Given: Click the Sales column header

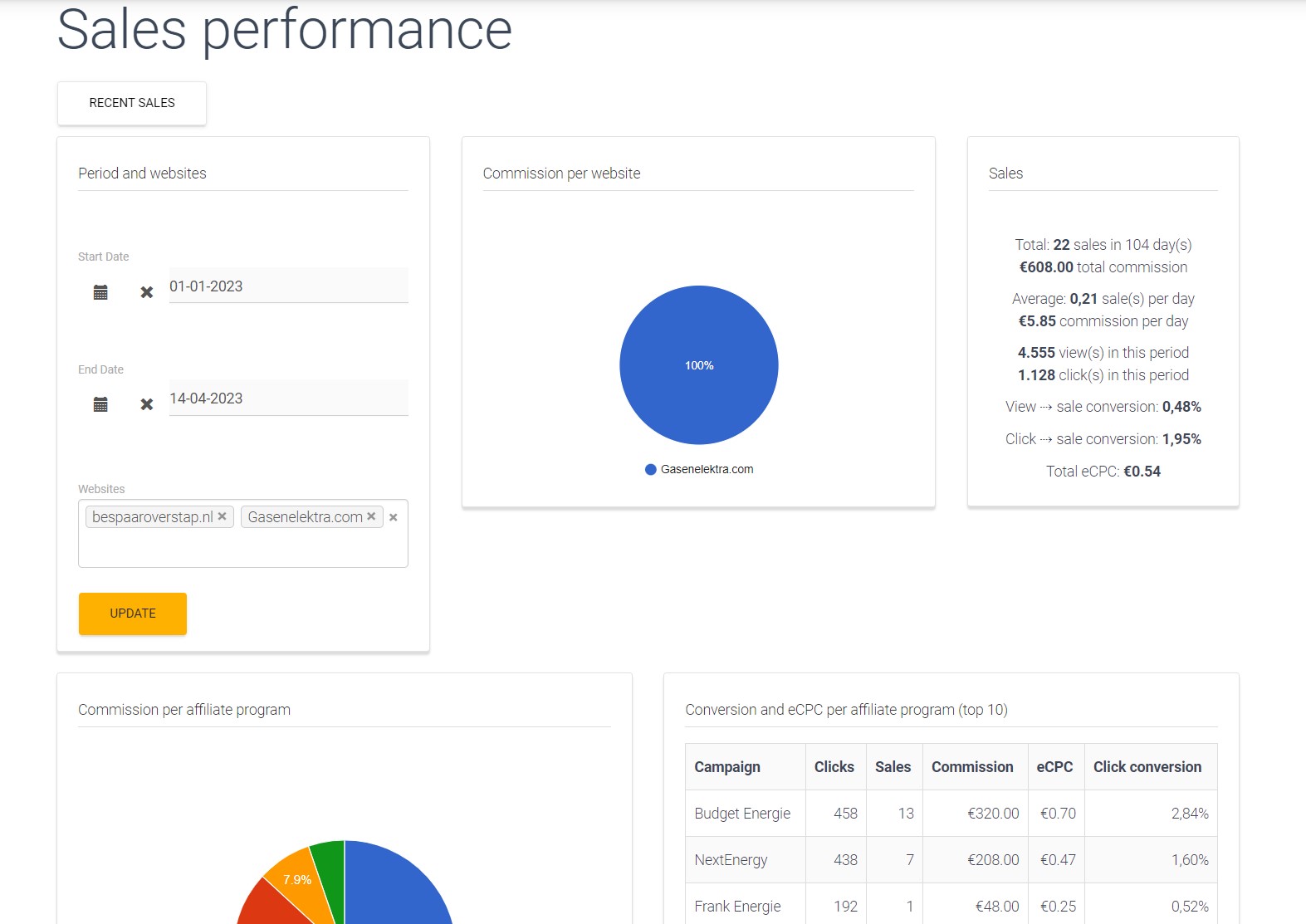Looking at the screenshot, I should [x=894, y=767].
